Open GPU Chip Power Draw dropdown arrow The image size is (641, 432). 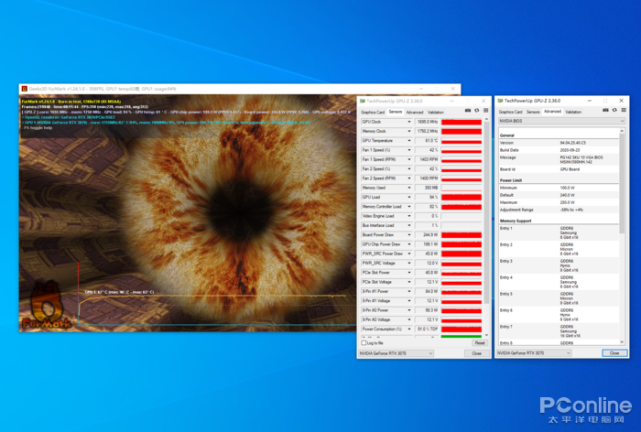(x=409, y=244)
